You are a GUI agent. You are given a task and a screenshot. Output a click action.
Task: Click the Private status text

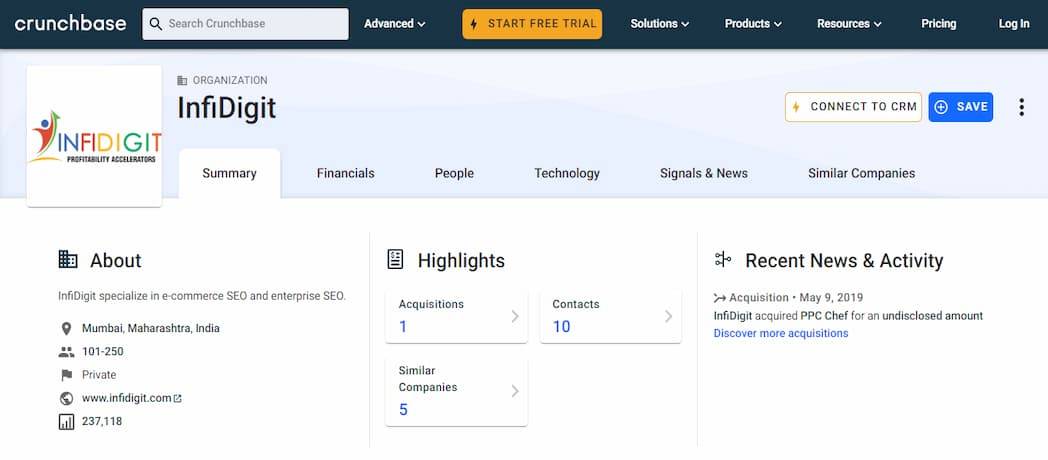99,375
